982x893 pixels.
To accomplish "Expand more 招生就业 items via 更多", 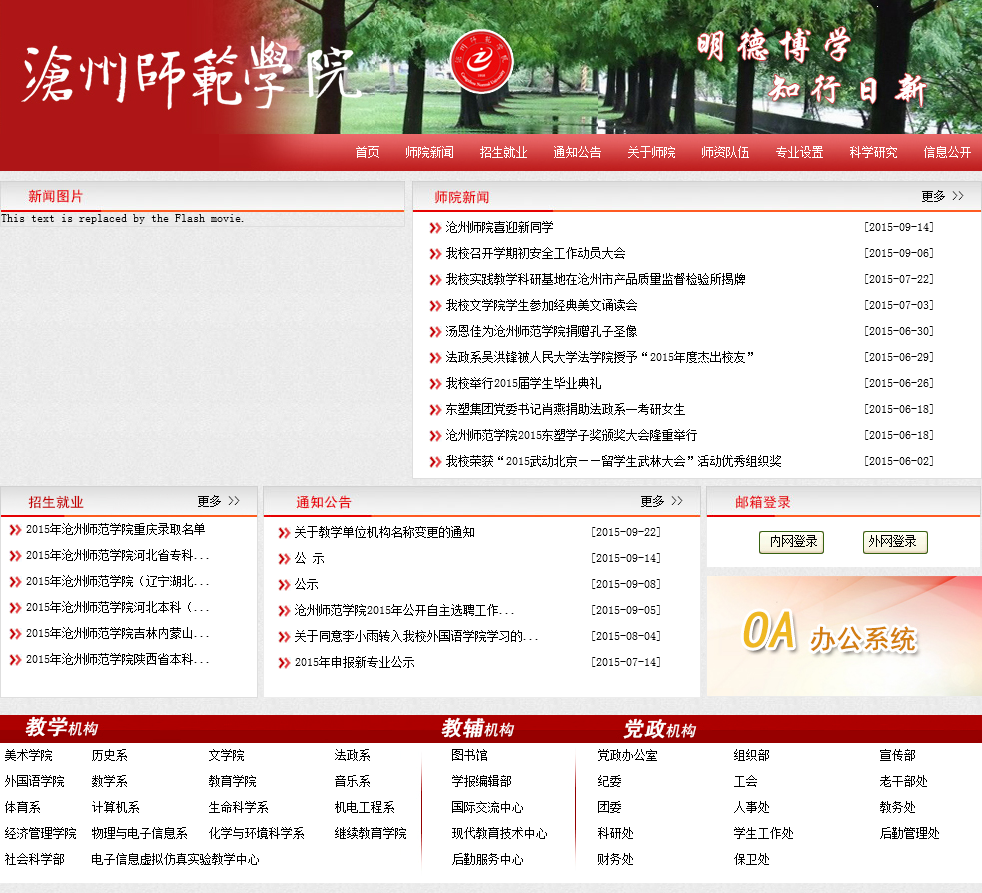I will point(219,501).
